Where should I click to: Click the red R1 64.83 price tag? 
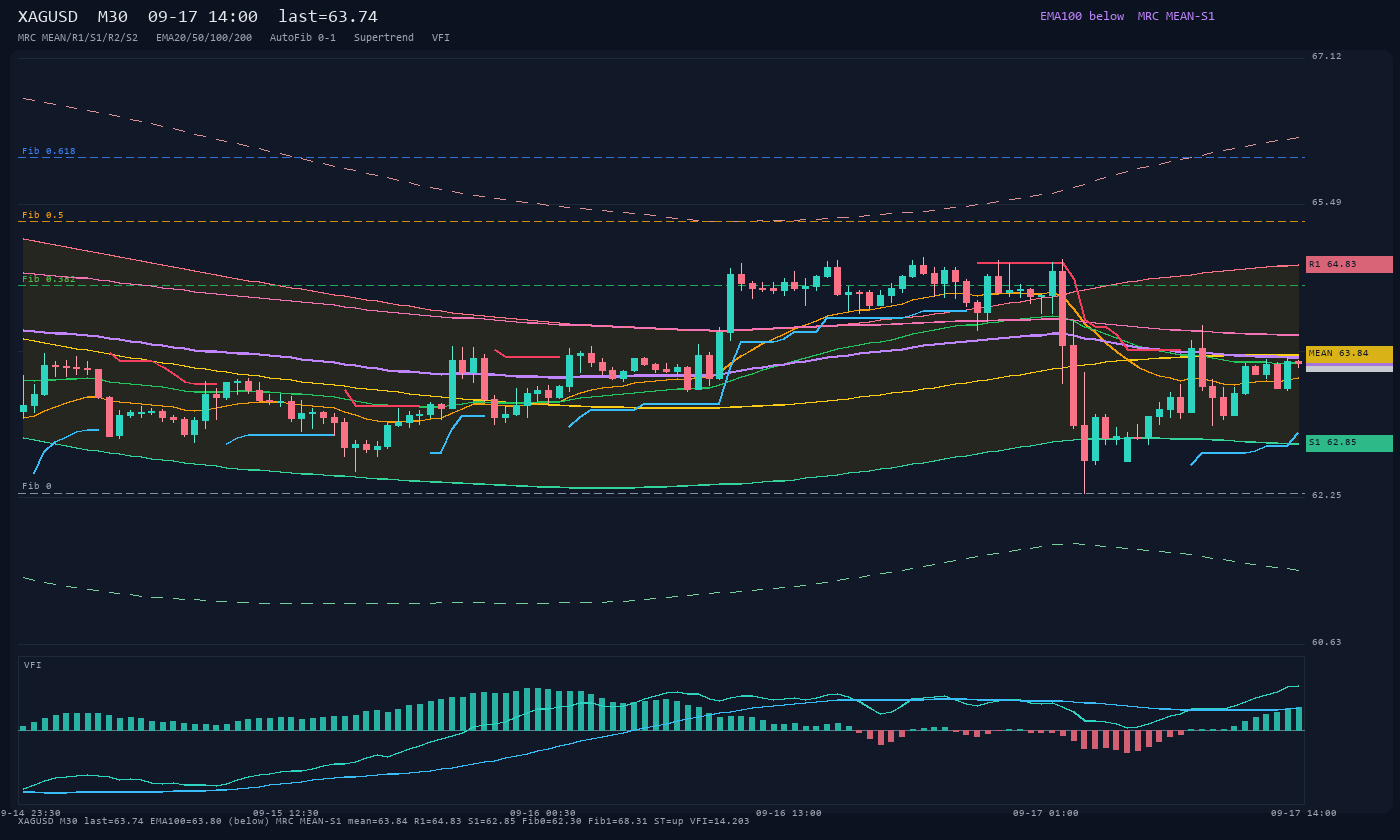pyautogui.click(x=1349, y=264)
